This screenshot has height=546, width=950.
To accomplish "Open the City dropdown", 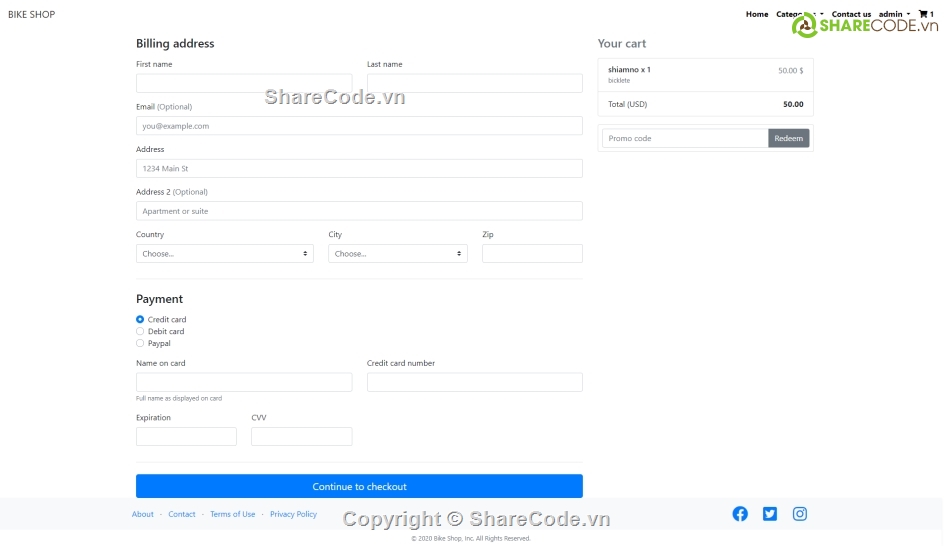I will 397,254.
